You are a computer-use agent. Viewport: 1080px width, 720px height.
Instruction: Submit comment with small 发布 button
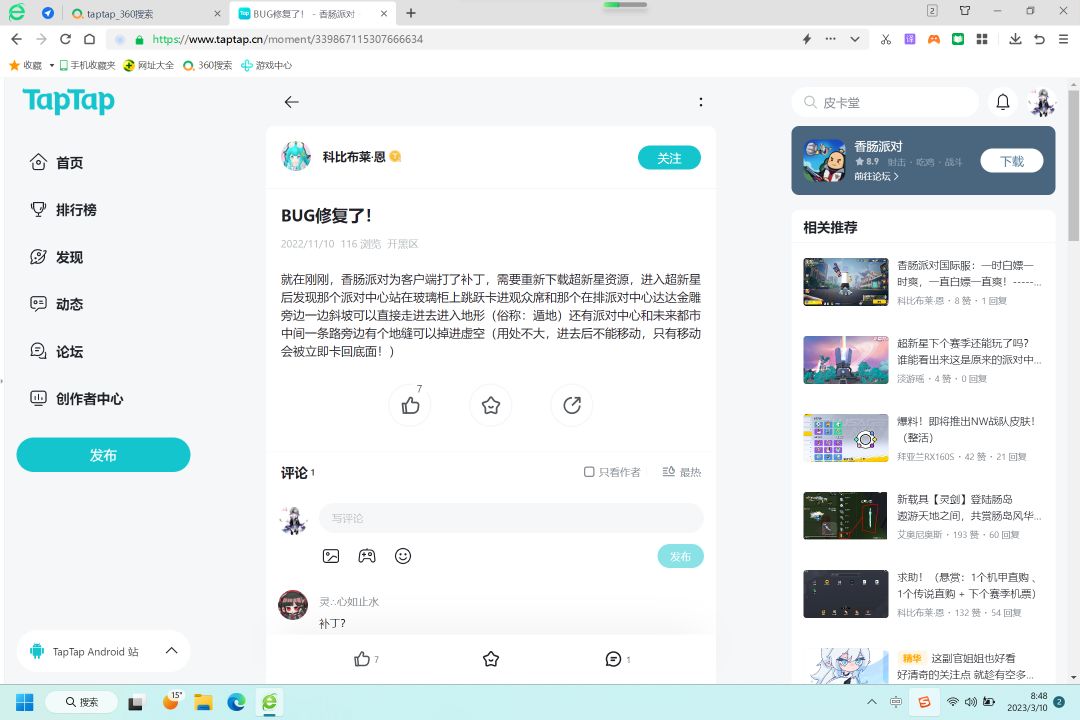(681, 556)
